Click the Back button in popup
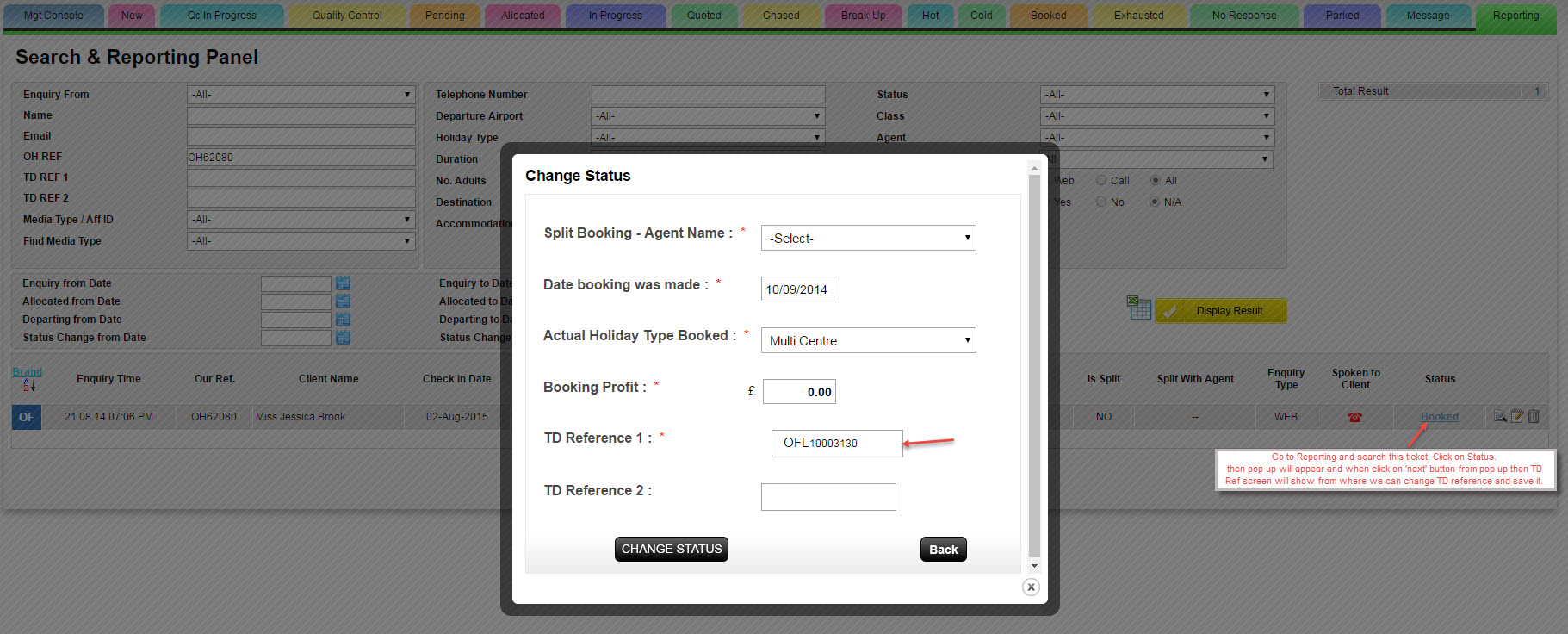 (x=944, y=550)
